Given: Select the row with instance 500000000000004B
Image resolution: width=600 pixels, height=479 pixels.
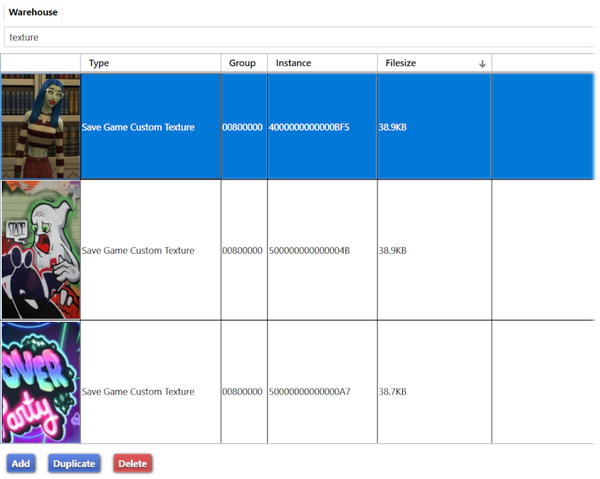Looking at the screenshot, I should pos(309,251).
